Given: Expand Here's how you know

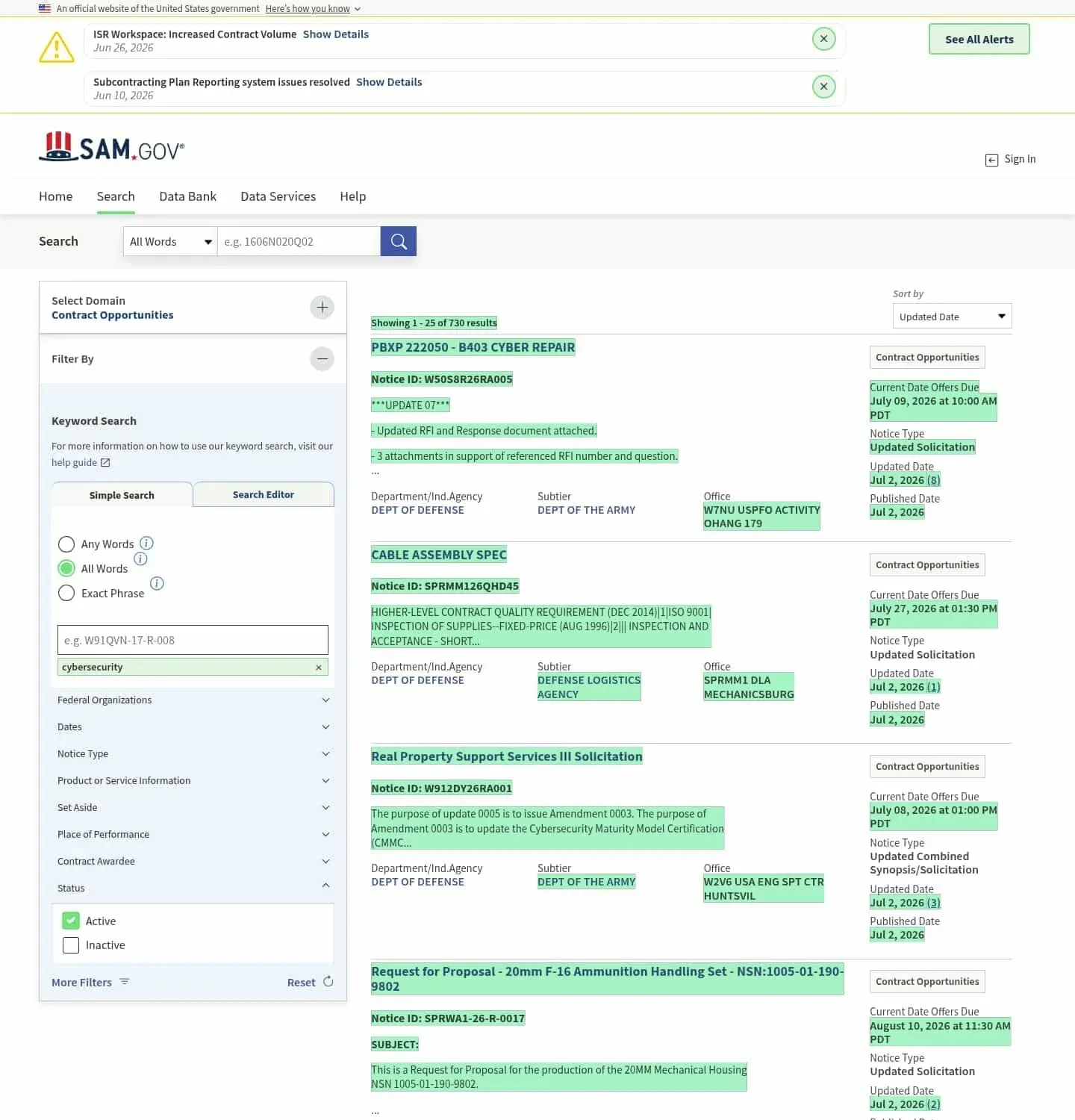Looking at the screenshot, I should (313, 9).
